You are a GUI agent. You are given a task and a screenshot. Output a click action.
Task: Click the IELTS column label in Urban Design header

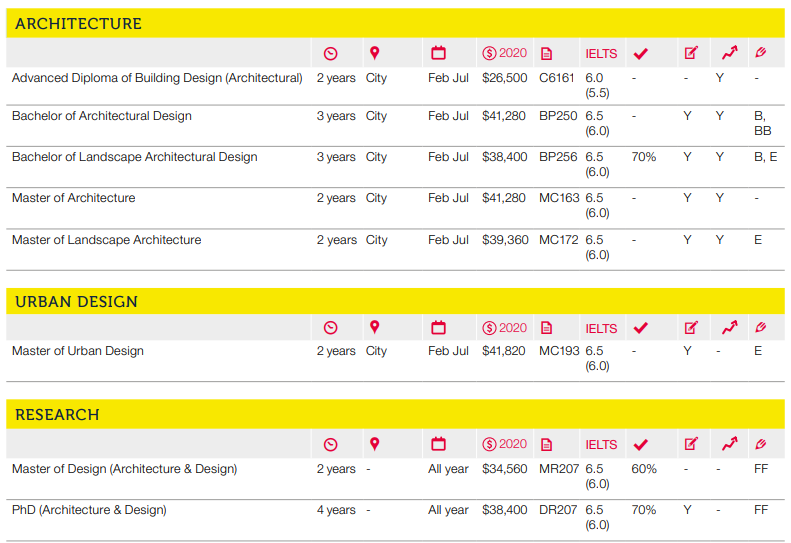pyautogui.click(x=601, y=328)
